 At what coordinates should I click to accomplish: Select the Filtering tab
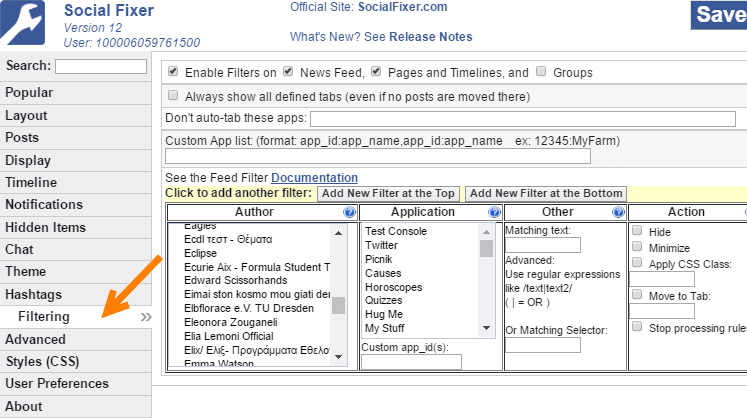[75, 316]
